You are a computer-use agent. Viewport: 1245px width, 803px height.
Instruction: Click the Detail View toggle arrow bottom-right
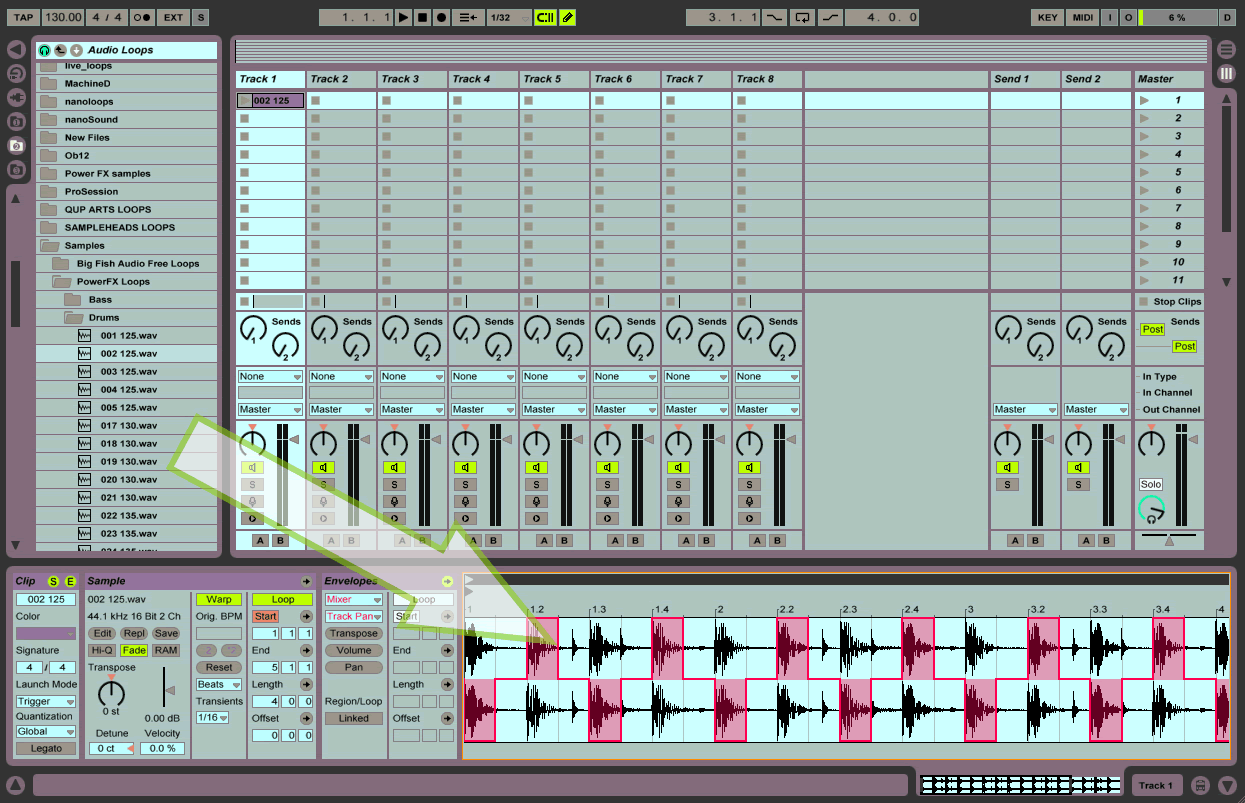[1227, 785]
